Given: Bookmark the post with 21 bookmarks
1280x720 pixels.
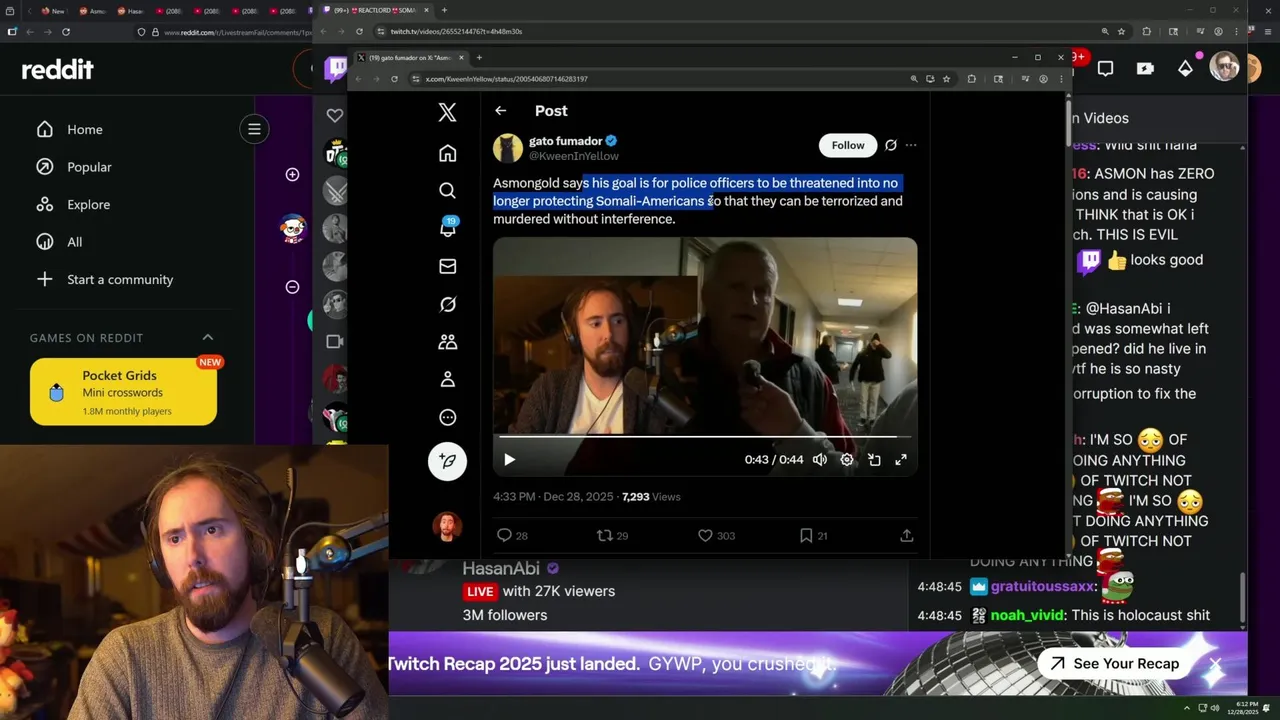Looking at the screenshot, I should (813, 536).
